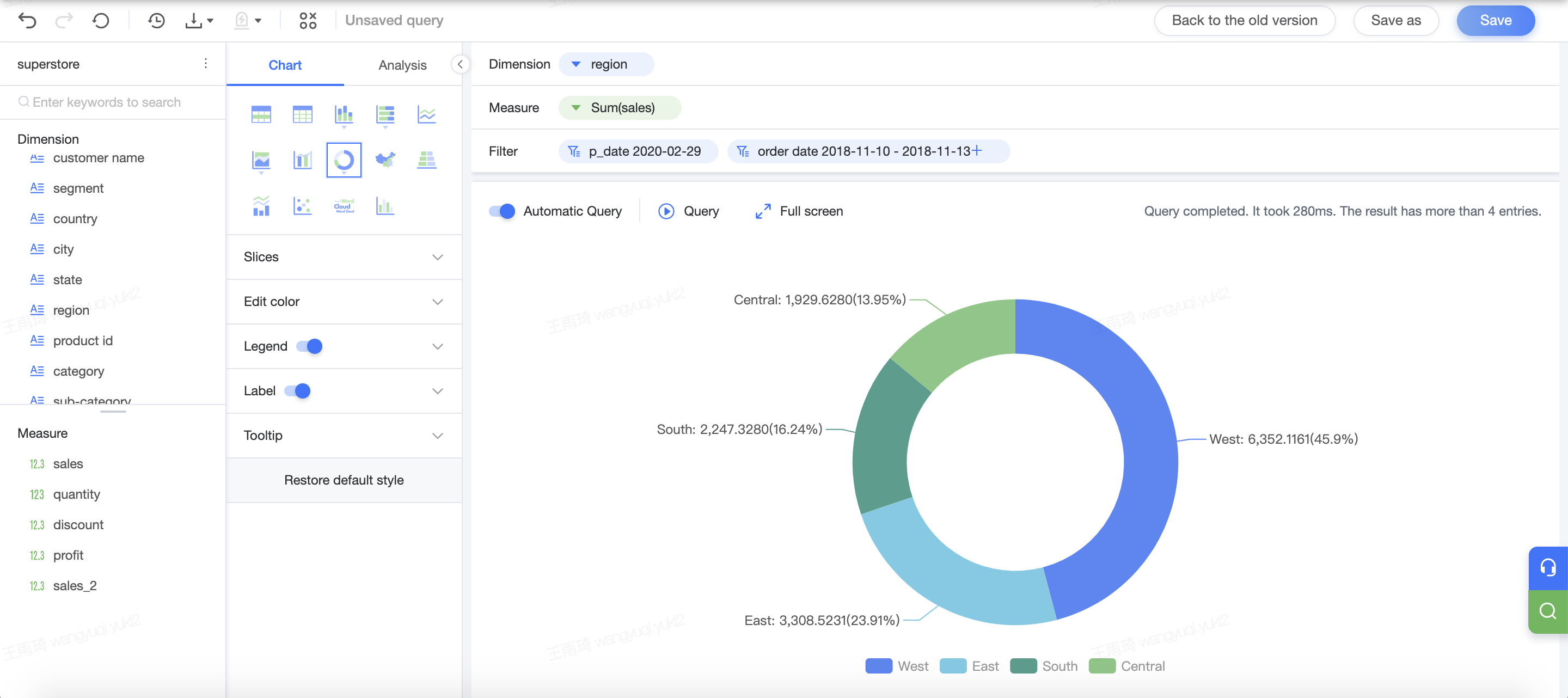Screen dimensions: 1568x698
Task: Open the chart in Full screen
Action: pyautogui.click(x=799, y=211)
